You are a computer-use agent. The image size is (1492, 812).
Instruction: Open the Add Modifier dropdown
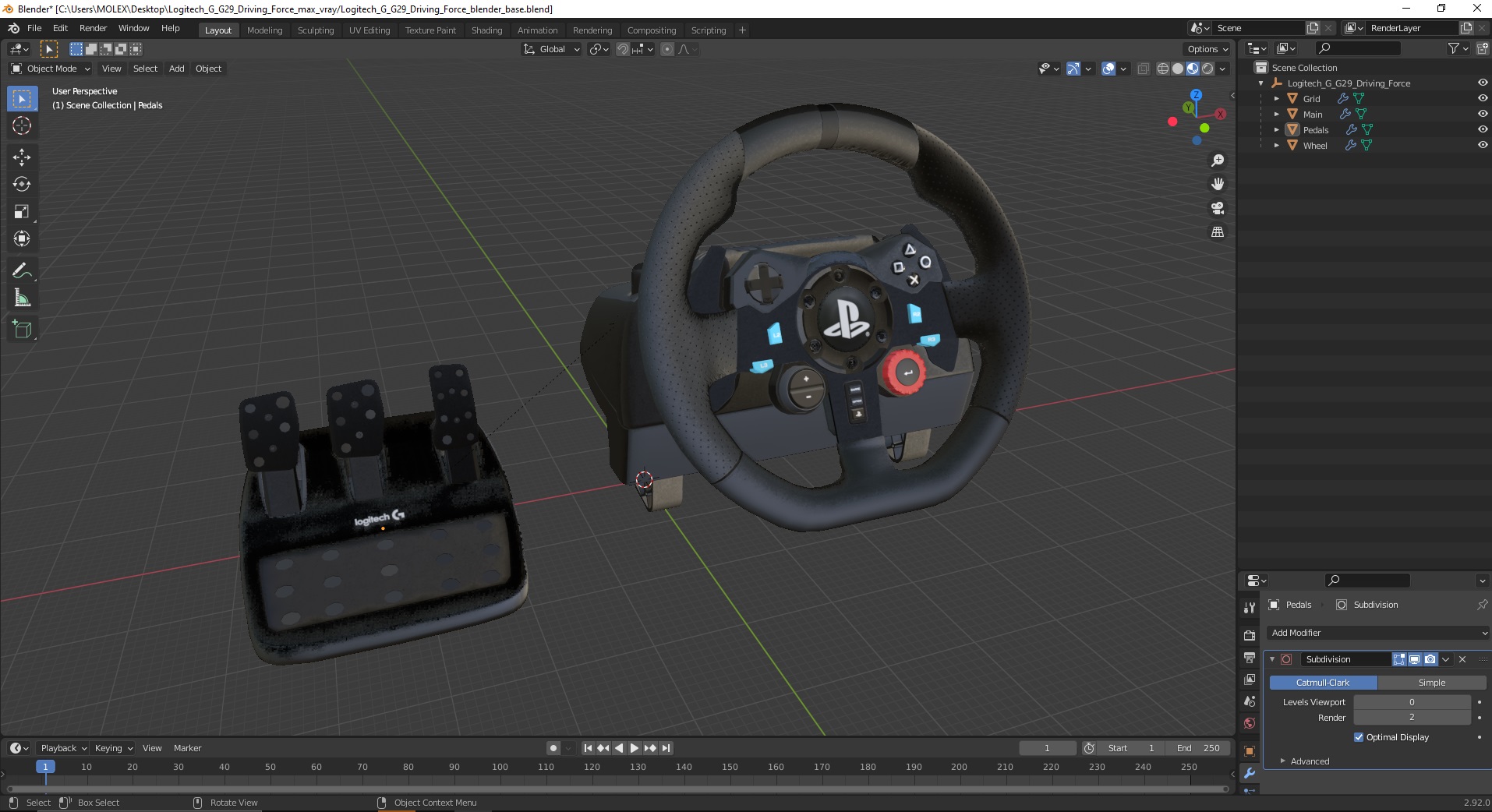pos(1377,633)
